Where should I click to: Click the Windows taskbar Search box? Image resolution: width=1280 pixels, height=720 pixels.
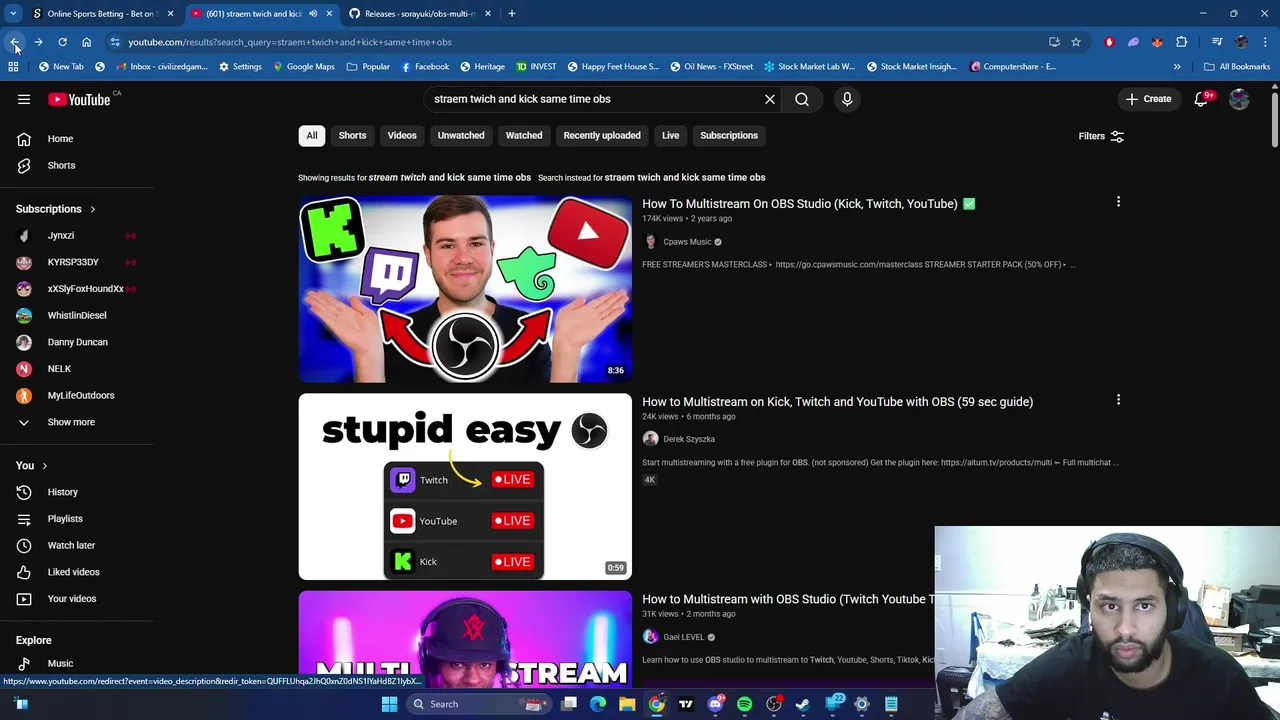pyautogui.click(x=480, y=704)
